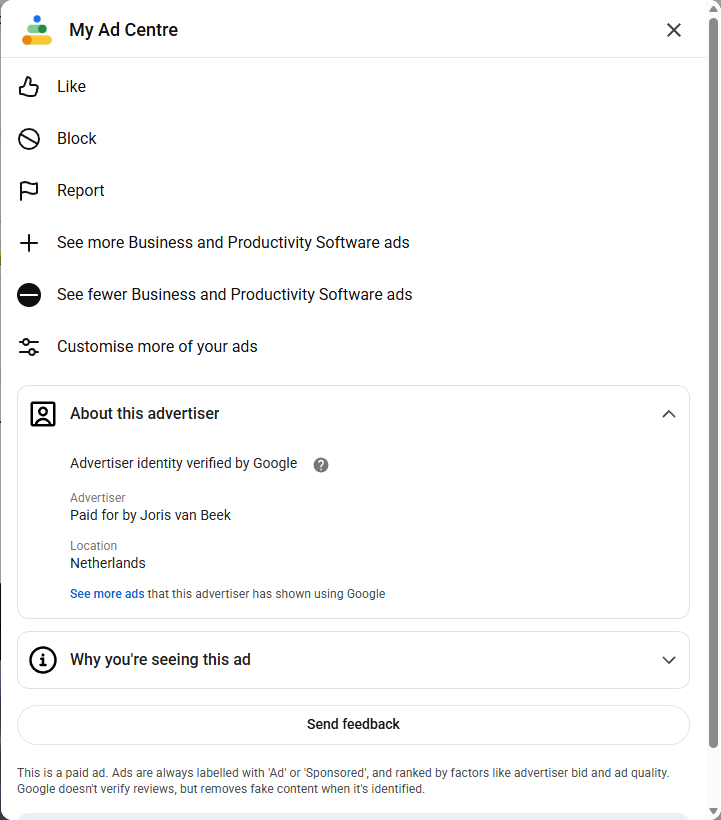Click the Customise sliders icon
Screen dimensions: 721x820
tap(29, 347)
